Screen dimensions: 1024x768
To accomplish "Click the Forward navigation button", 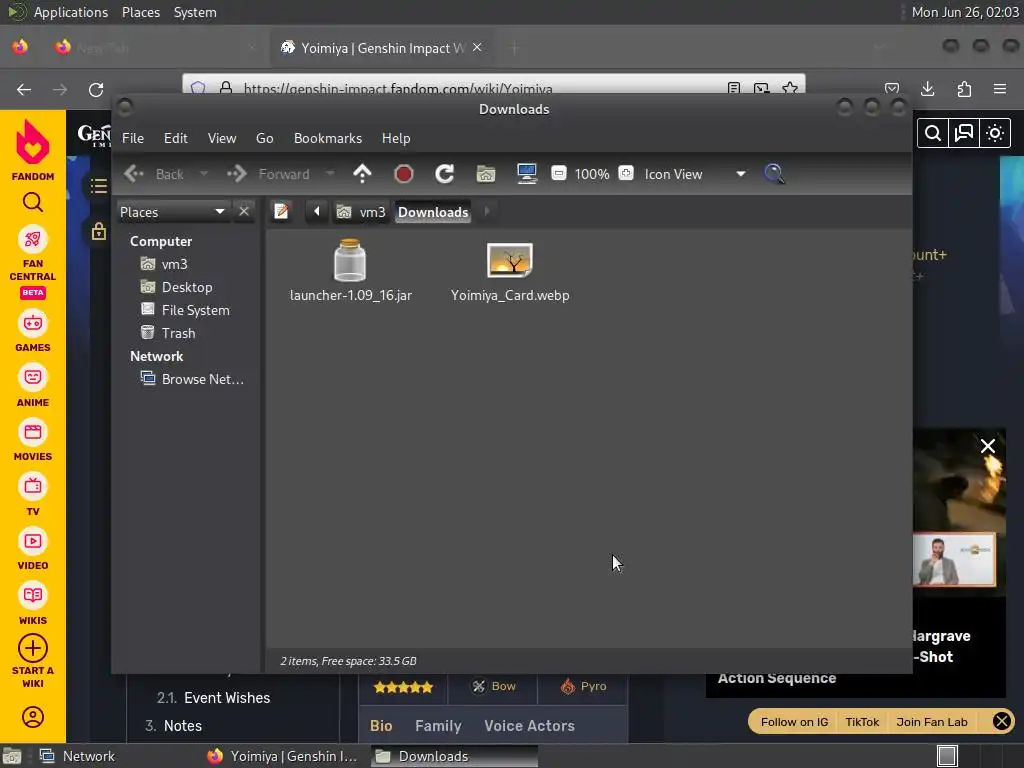I will coord(269,174).
